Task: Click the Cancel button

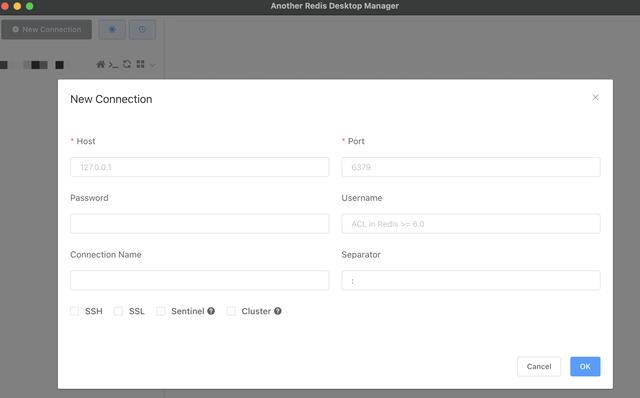Action: 539,367
